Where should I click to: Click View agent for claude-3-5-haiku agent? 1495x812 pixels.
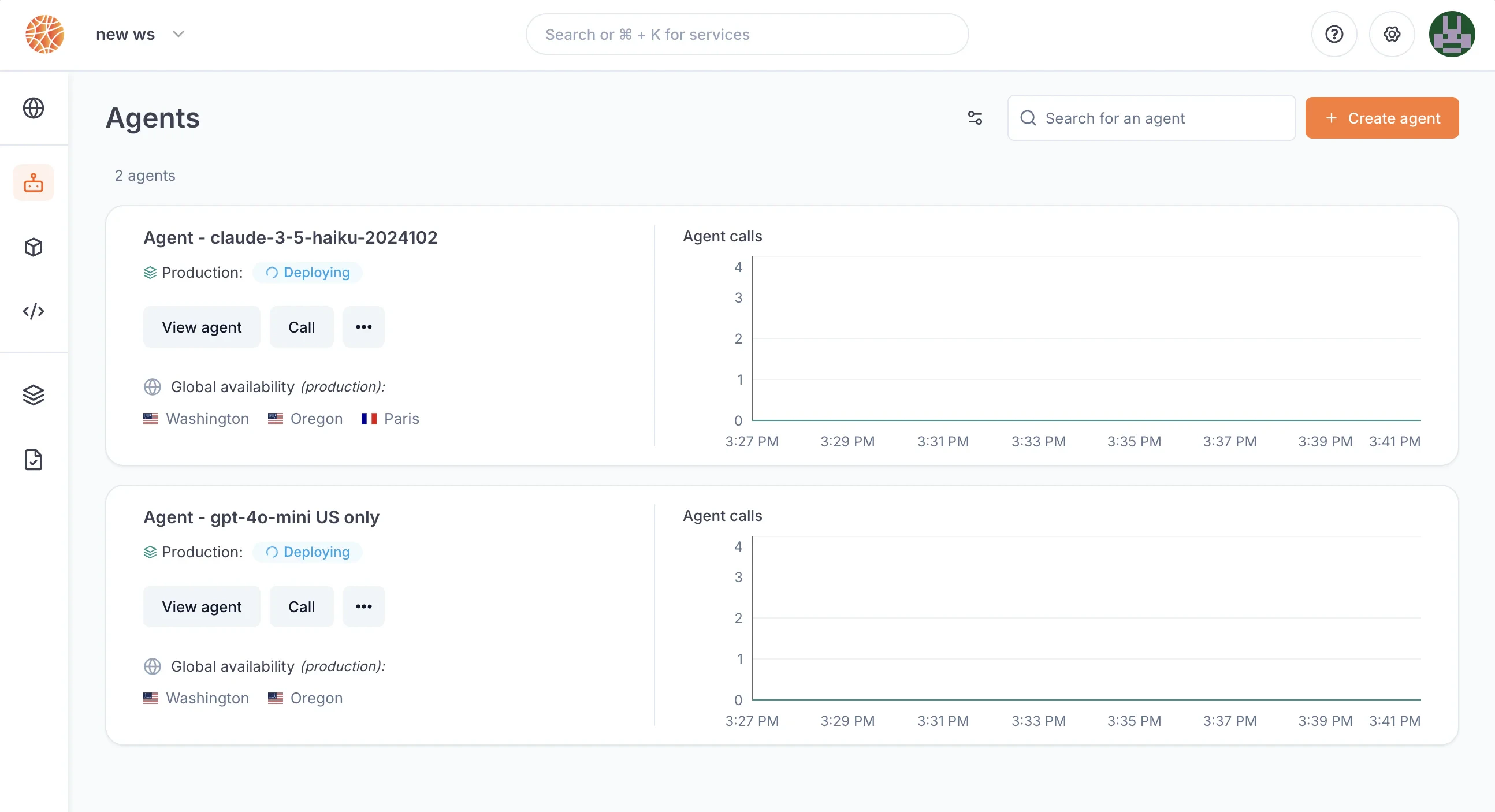click(202, 326)
